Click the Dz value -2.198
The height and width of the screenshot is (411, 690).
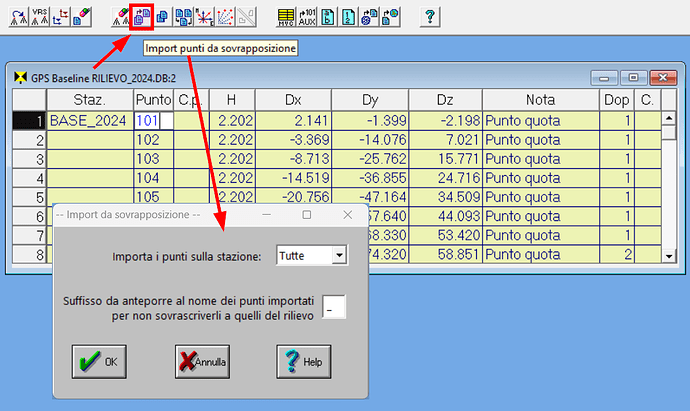(x=445, y=121)
